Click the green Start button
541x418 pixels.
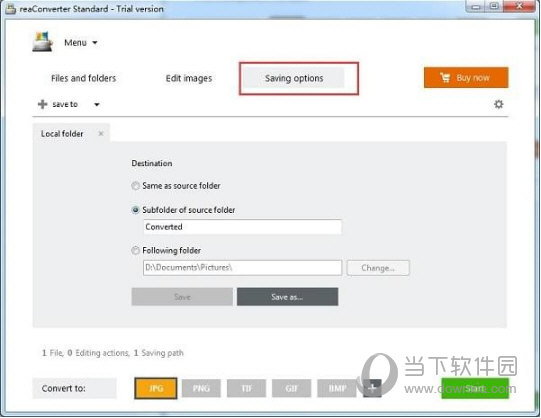pos(475,389)
